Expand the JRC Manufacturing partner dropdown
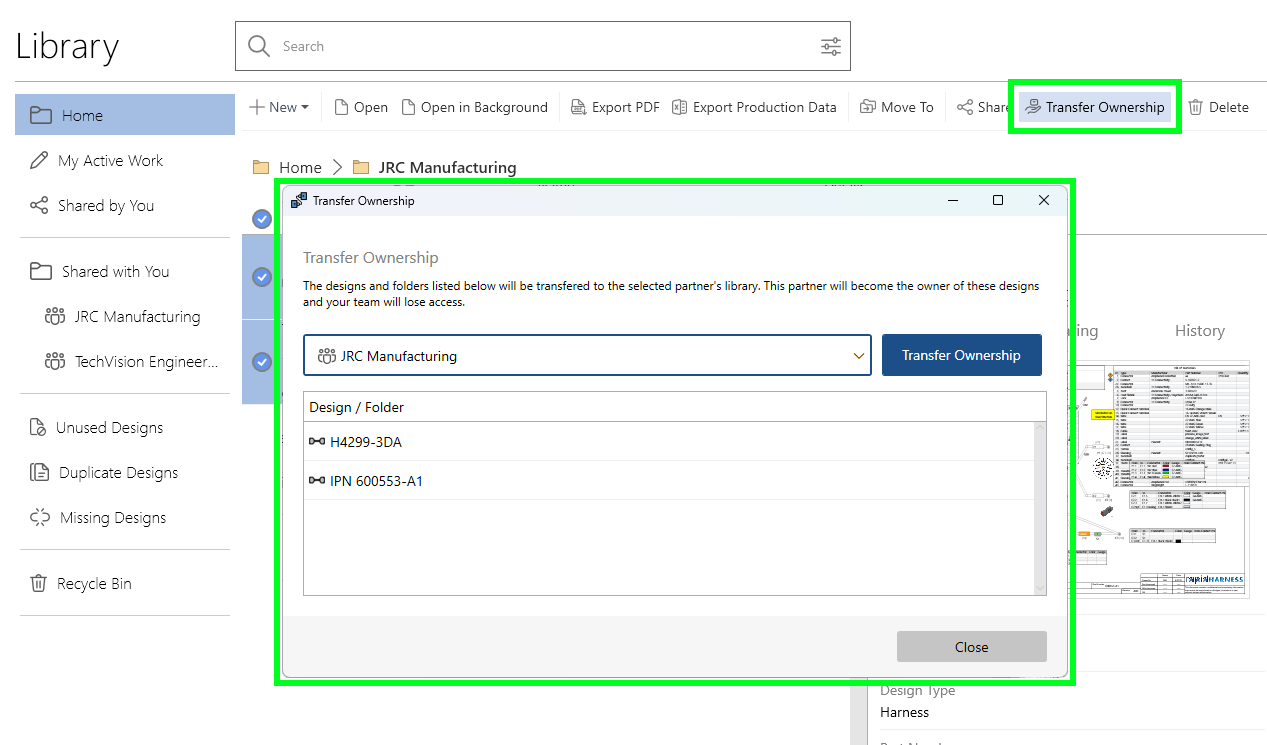Viewport: 1267px width, 745px height. coord(587,355)
